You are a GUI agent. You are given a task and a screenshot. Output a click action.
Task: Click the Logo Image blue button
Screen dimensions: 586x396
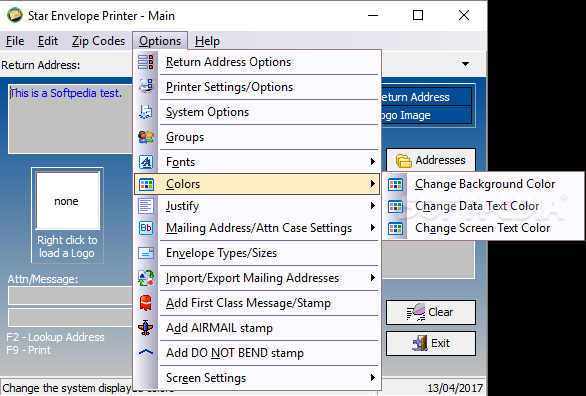click(426, 115)
